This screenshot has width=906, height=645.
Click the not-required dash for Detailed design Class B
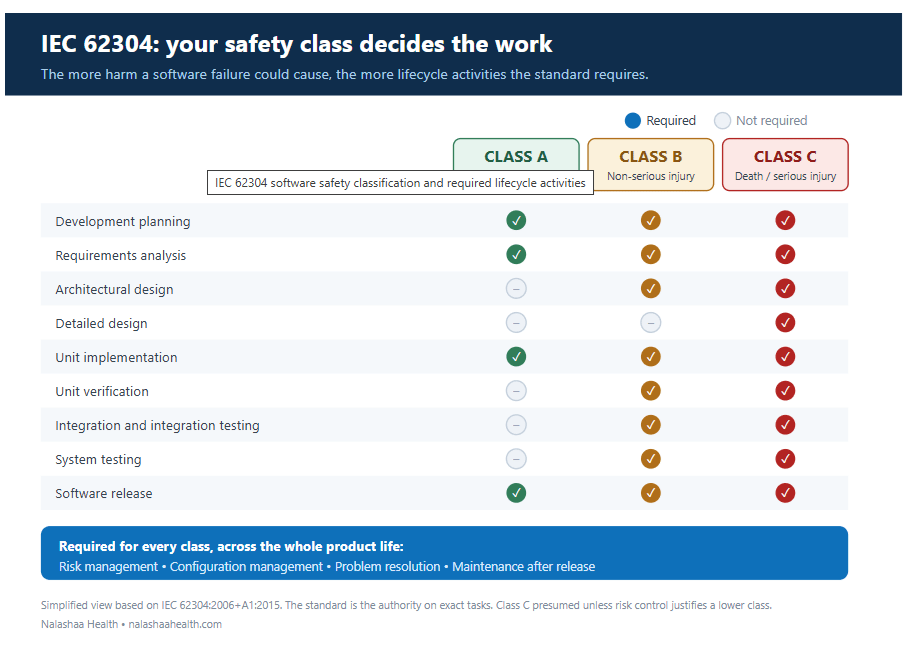pyautogui.click(x=651, y=322)
